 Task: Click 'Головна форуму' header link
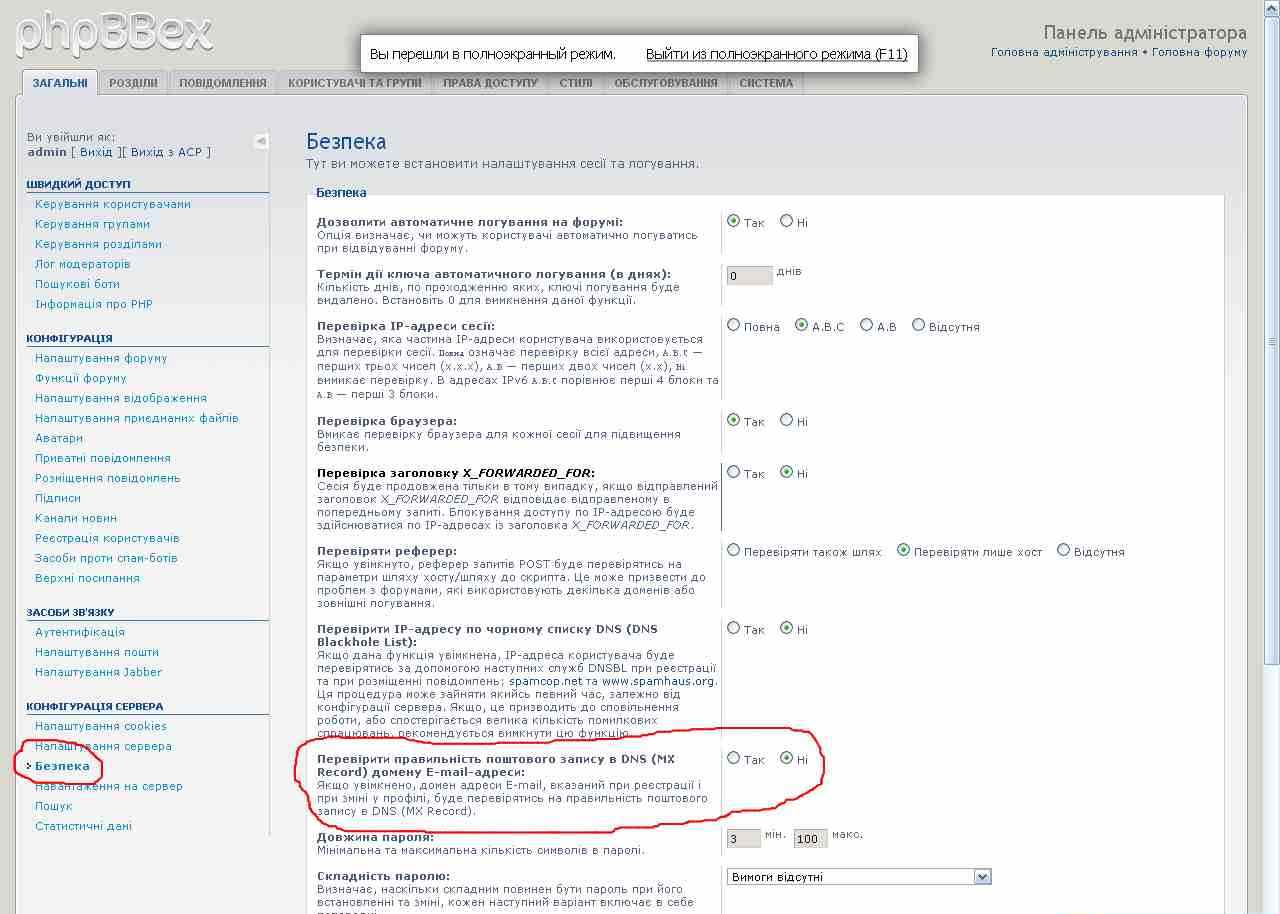point(1199,52)
